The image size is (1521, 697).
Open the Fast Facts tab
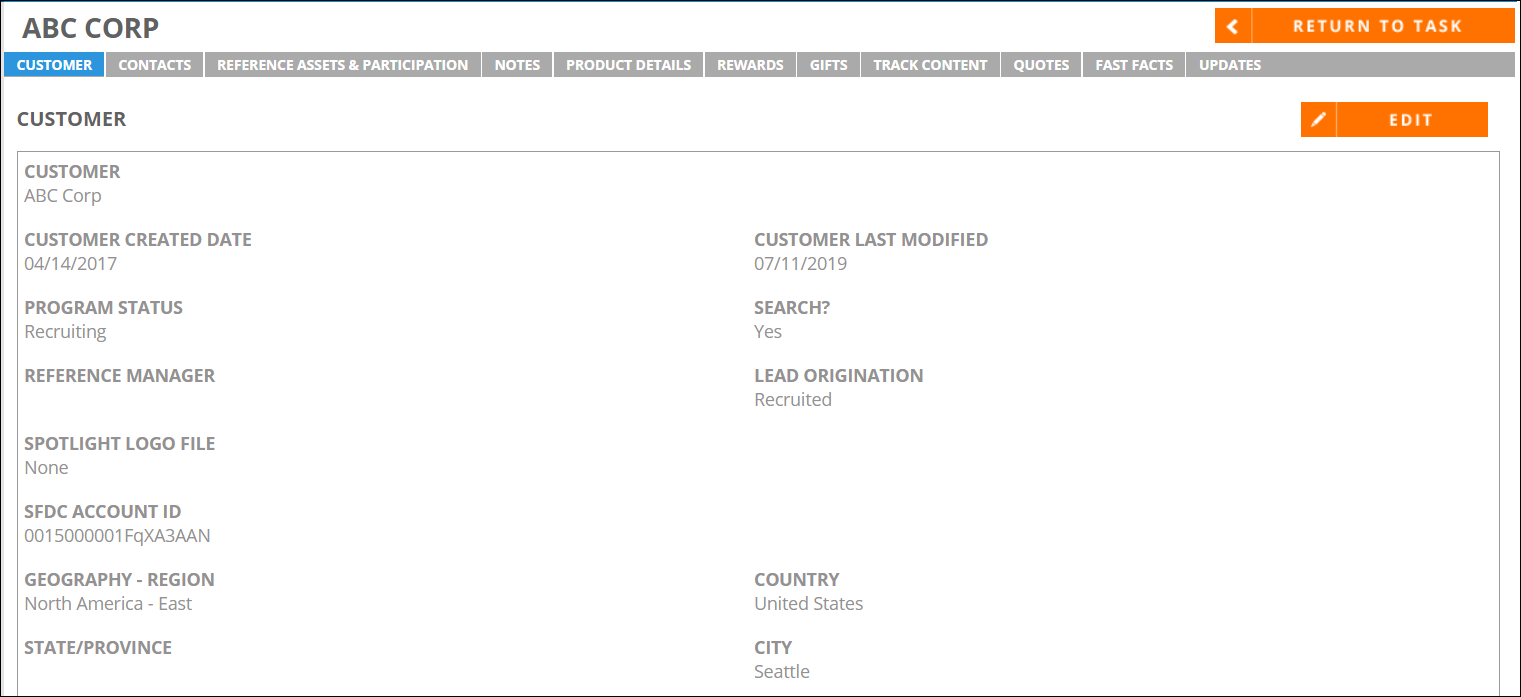(1135, 65)
